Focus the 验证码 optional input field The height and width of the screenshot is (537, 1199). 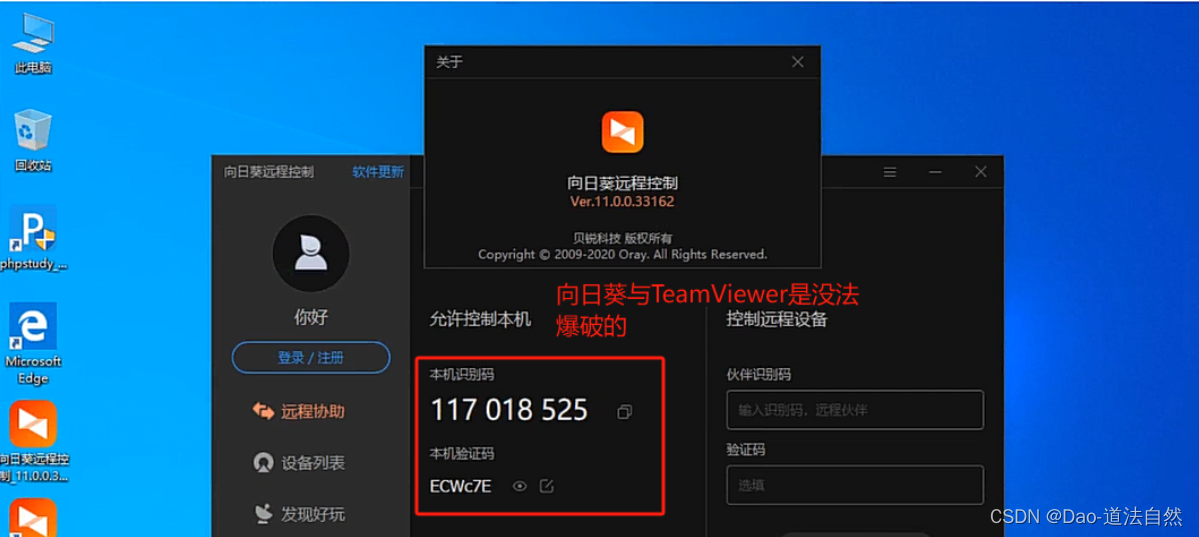855,485
